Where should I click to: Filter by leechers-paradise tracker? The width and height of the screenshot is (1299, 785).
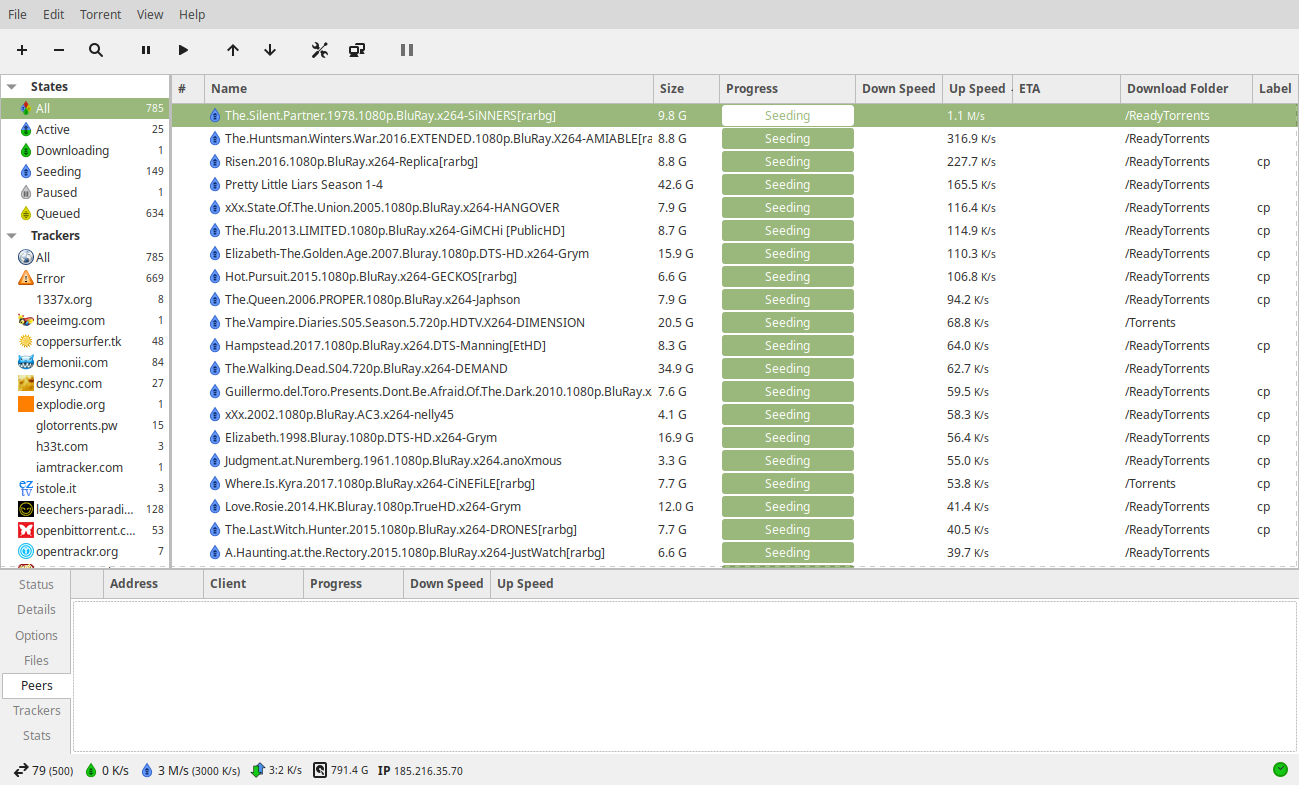pyautogui.click(x=85, y=509)
